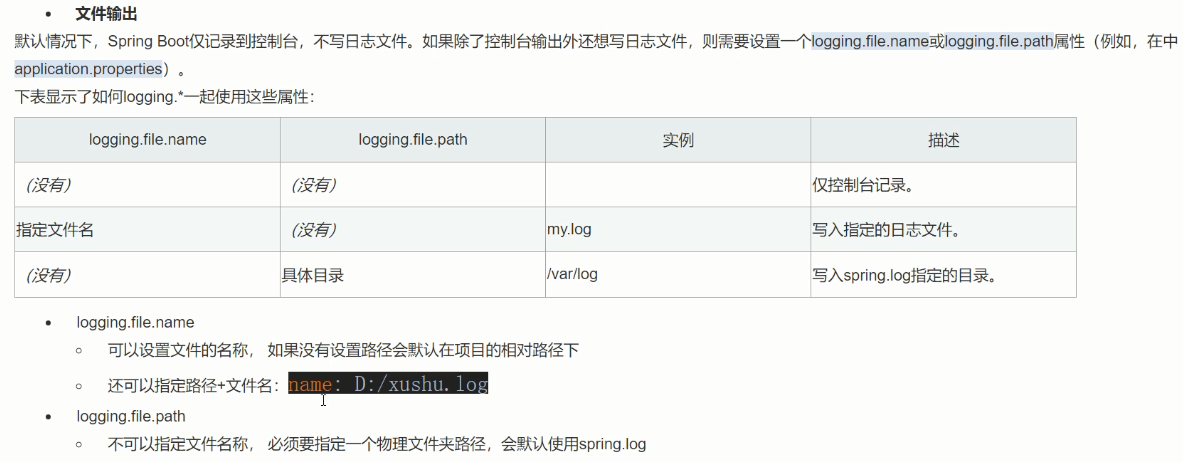The height and width of the screenshot is (462, 1183).
Task: Click the name: D:/xushu.log code snippet
Action: click(388, 384)
